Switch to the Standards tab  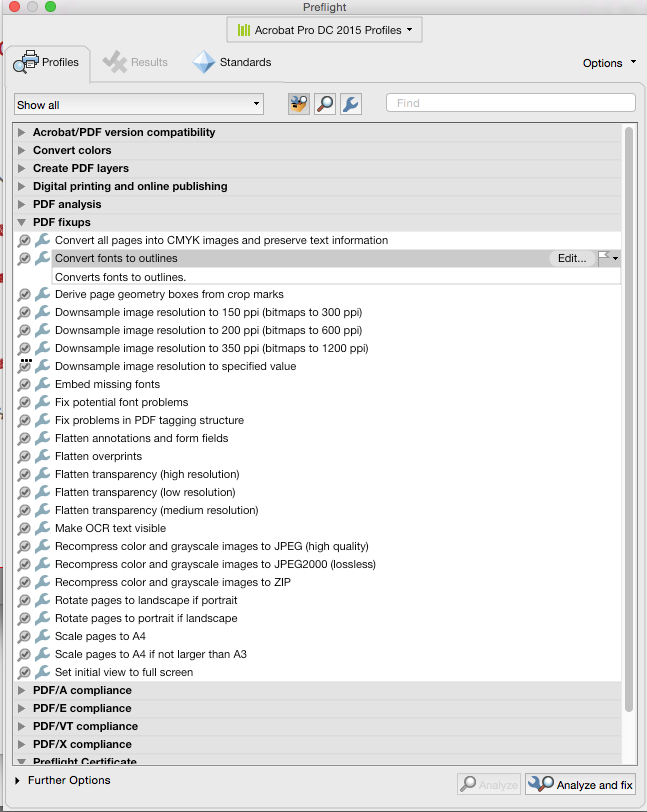point(233,62)
